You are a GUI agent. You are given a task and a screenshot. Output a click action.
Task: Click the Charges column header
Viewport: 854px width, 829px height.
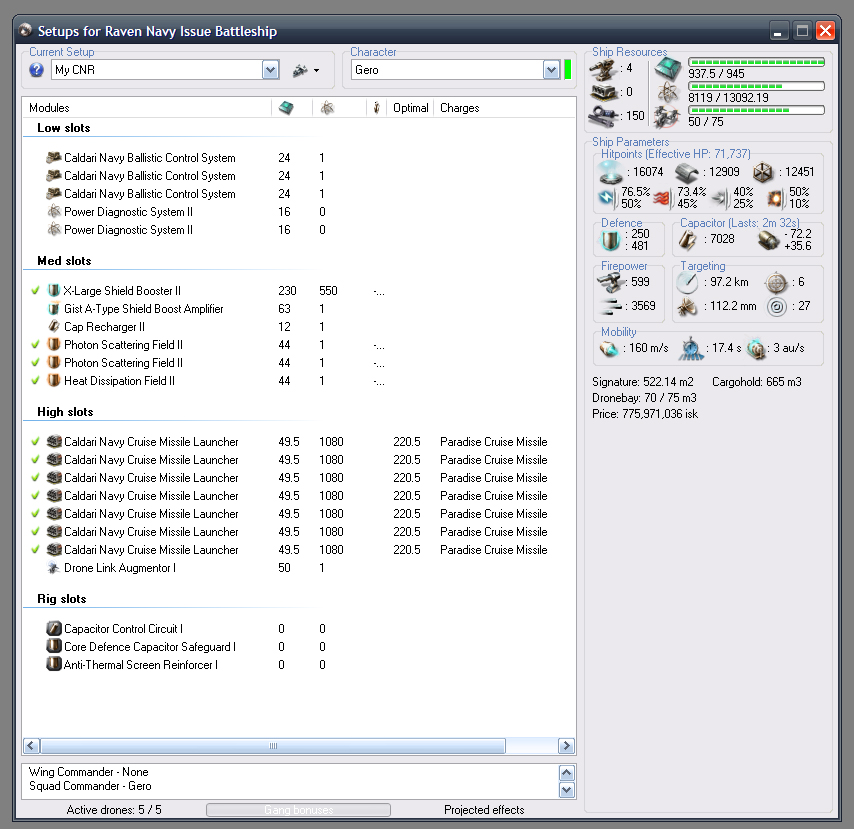point(460,108)
